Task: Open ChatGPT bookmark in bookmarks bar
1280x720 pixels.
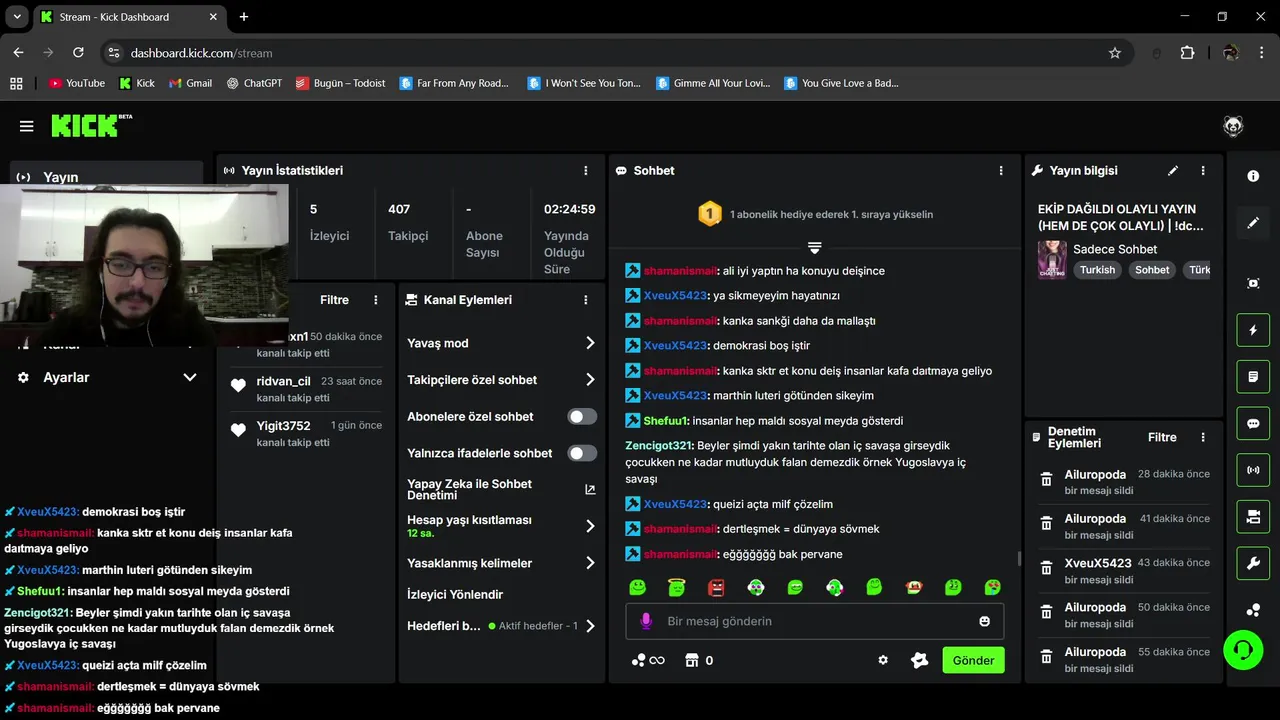Action: coord(254,83)
